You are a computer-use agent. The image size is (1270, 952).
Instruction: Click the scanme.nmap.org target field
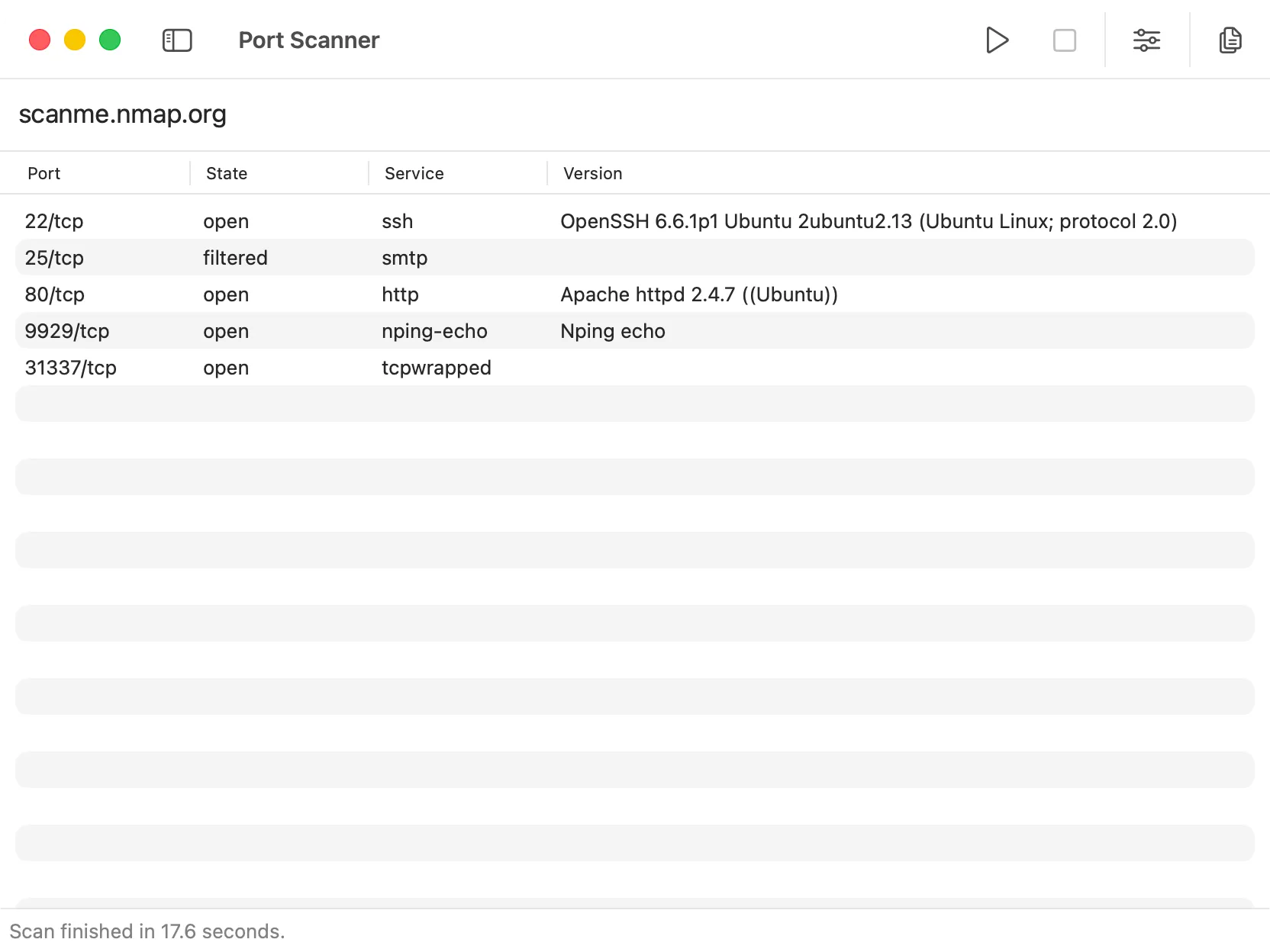click(123, 114)
